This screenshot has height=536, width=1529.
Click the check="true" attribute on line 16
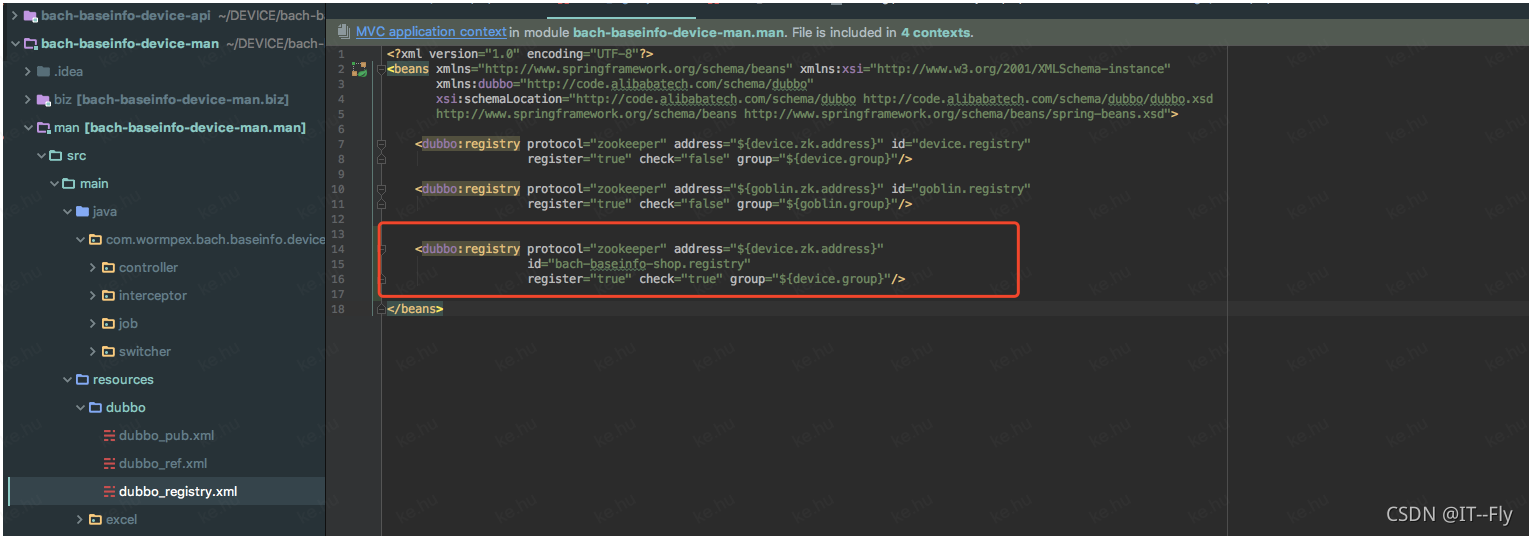[681, 279]
